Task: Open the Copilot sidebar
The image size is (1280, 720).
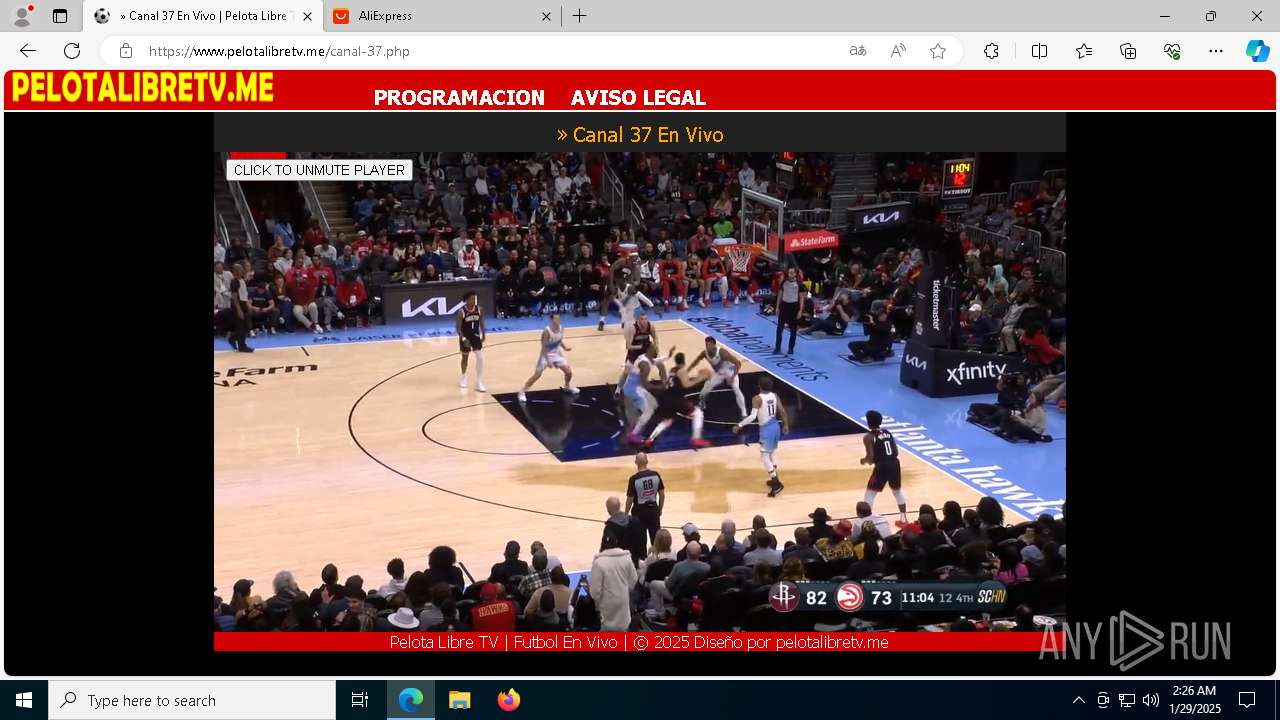Action: pos(1258,51)
